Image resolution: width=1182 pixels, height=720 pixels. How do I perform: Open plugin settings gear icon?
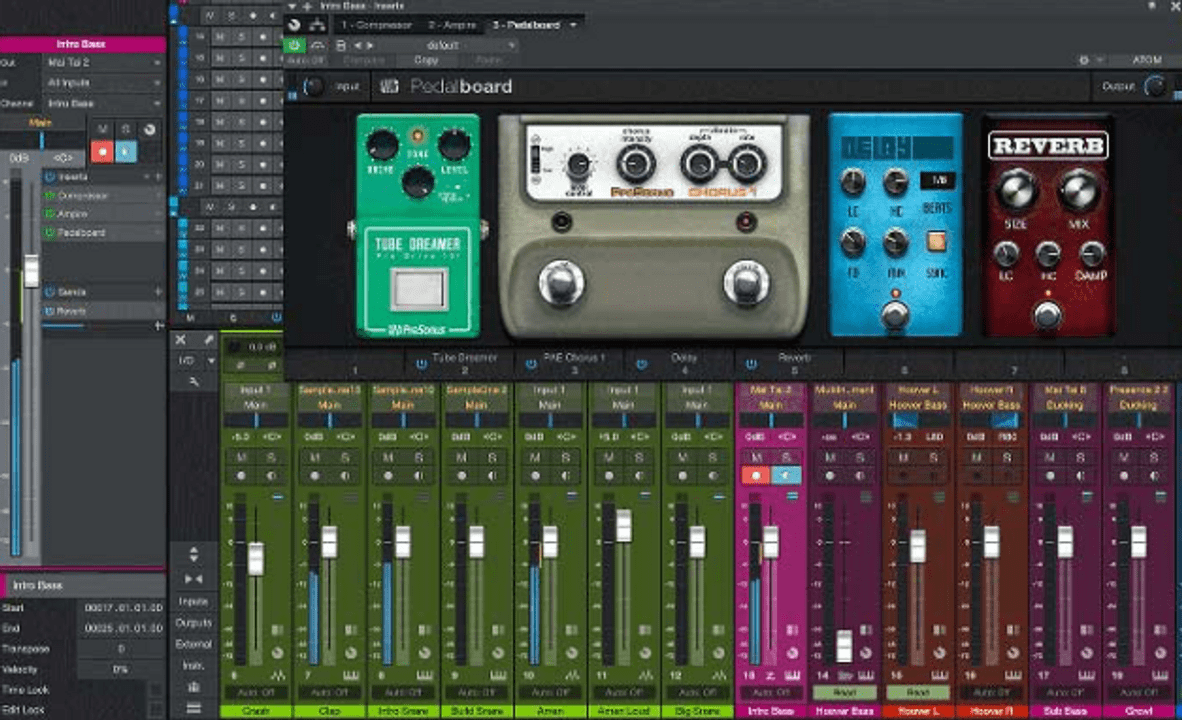[1083, 60]
